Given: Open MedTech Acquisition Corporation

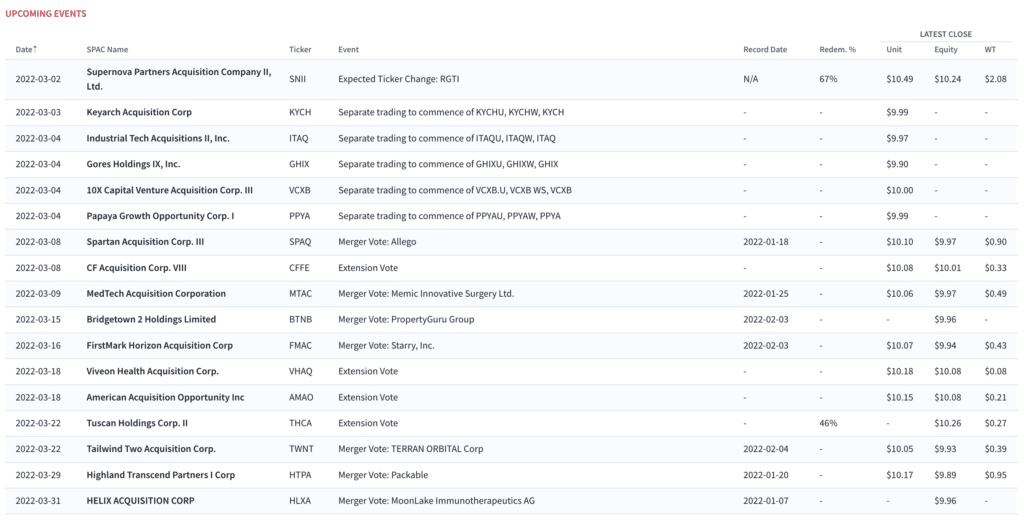Looking at the screenshot, I should 156,293.
